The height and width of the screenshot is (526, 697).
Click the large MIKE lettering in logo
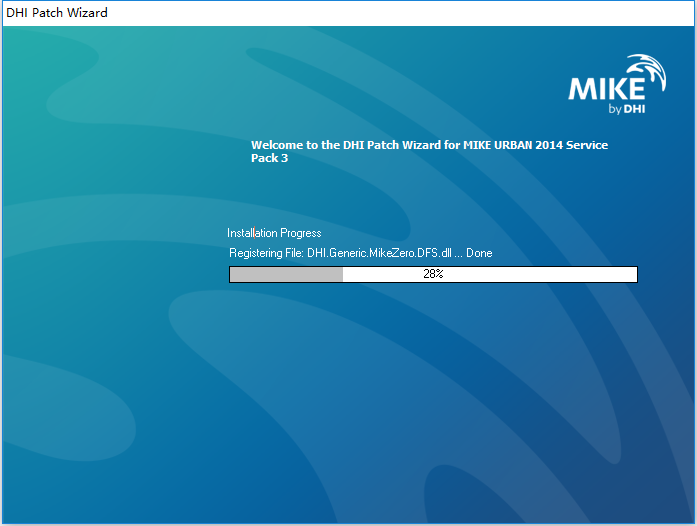[x=607, y=88]
